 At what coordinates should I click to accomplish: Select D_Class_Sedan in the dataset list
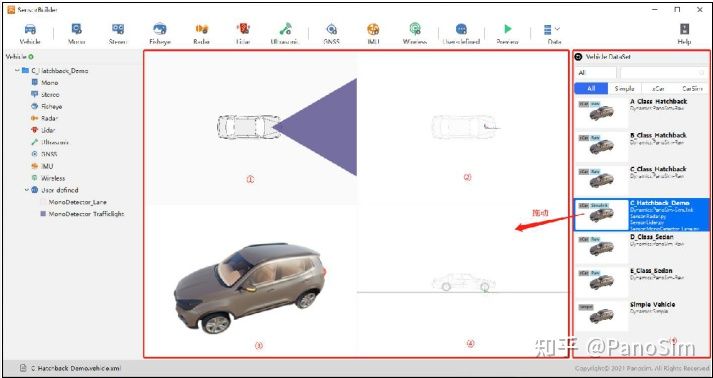[642, 248]
